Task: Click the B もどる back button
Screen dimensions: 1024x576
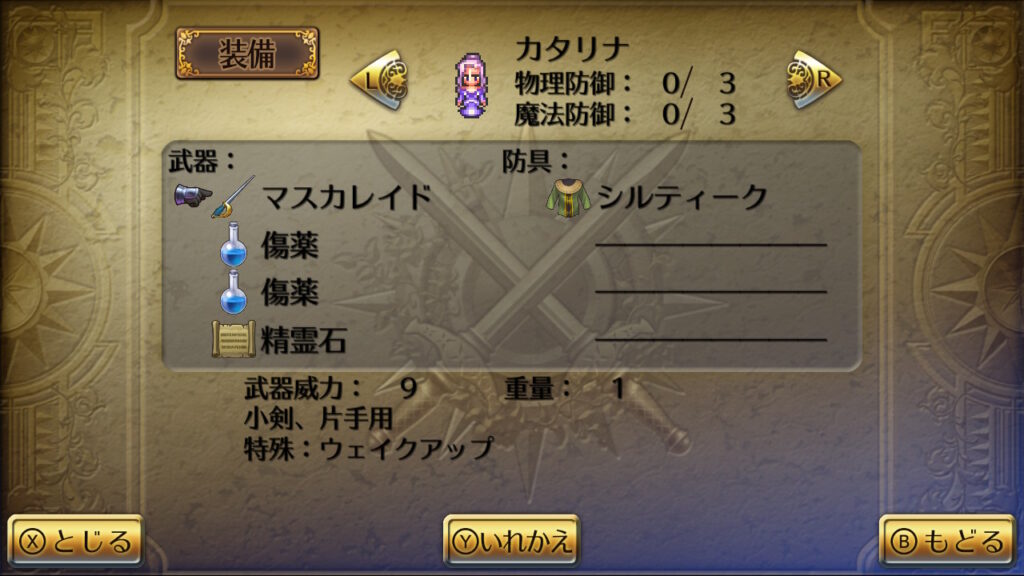Action: click(x=948, y=540)
